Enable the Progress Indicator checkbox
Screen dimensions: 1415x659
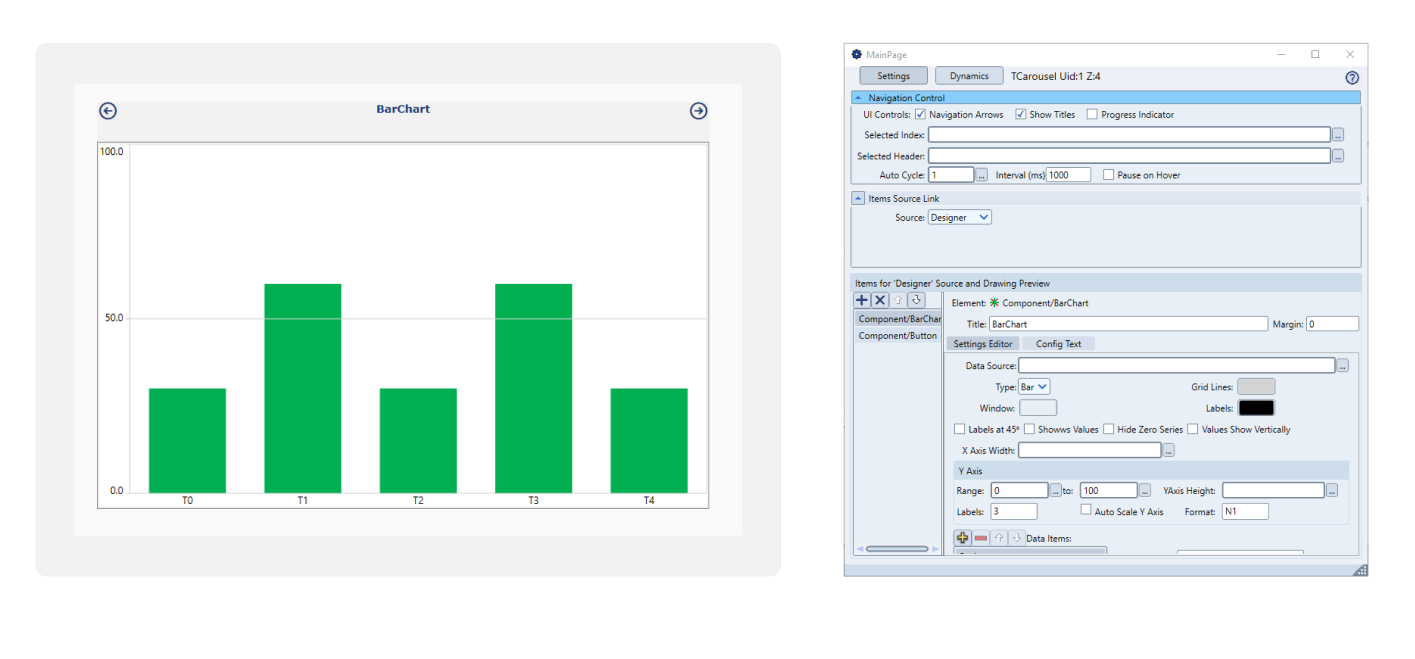click(1092, 115)
